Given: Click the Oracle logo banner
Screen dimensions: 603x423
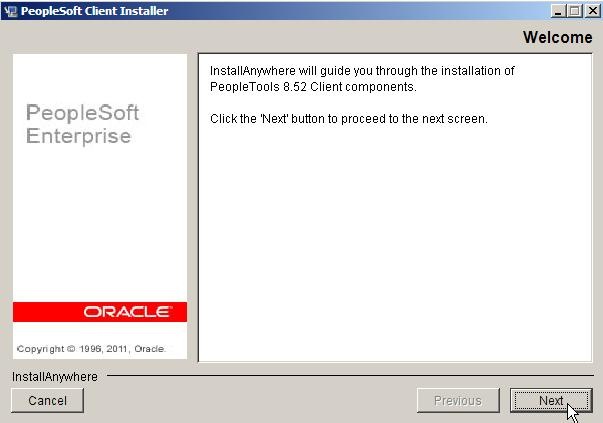Looking at the screenshot, I should pyautogui.click(x=100, y=312).
